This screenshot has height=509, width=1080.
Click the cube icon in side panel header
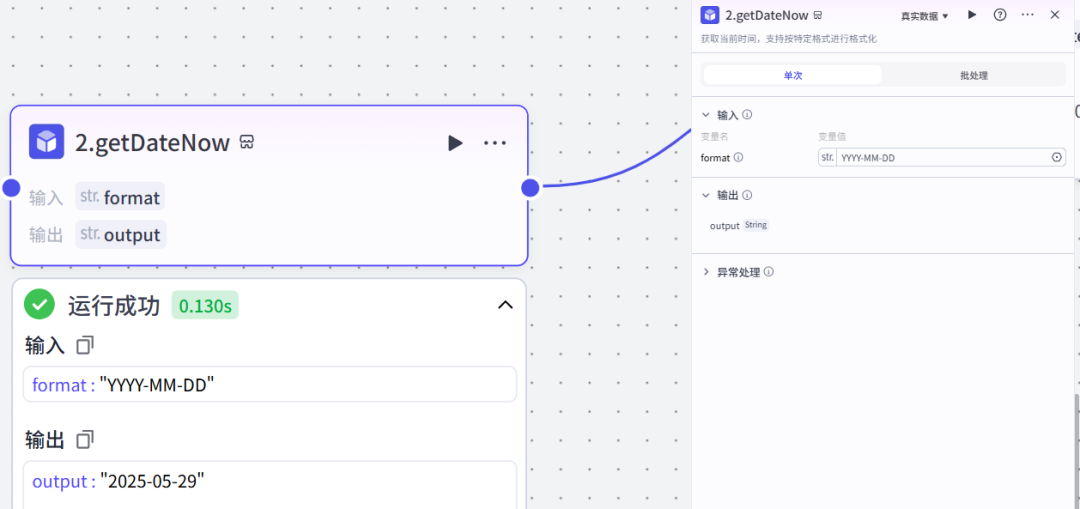pos(710,15)
